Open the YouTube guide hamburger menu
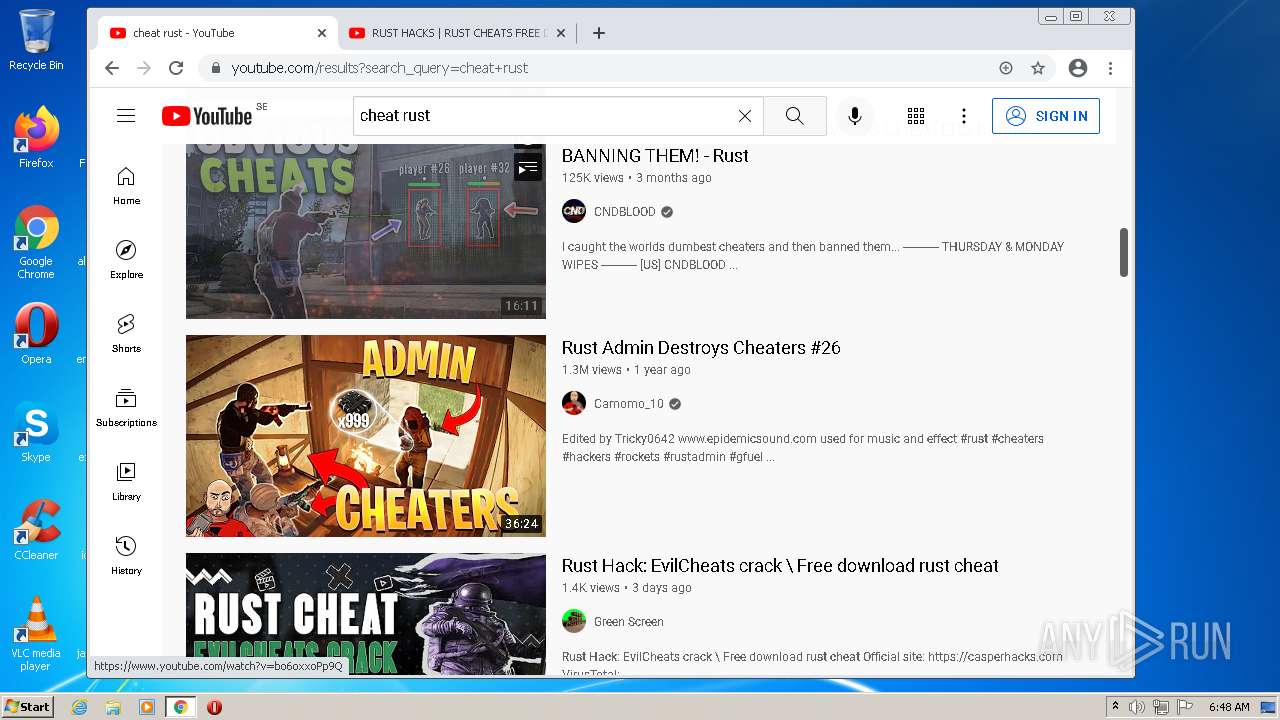Viewport: 1280px width, 720px height. point(126,116)
